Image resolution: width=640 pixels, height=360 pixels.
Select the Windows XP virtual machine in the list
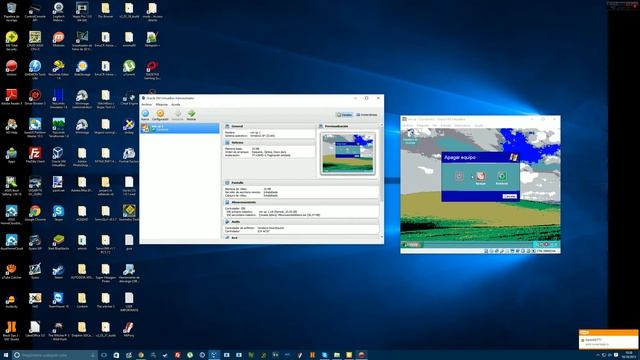coord(180,128)
